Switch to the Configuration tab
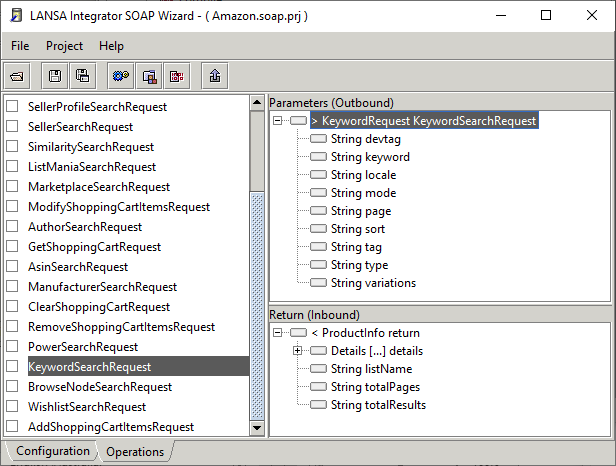This screenshot has height=466, width=616. (x=53, y=451)
